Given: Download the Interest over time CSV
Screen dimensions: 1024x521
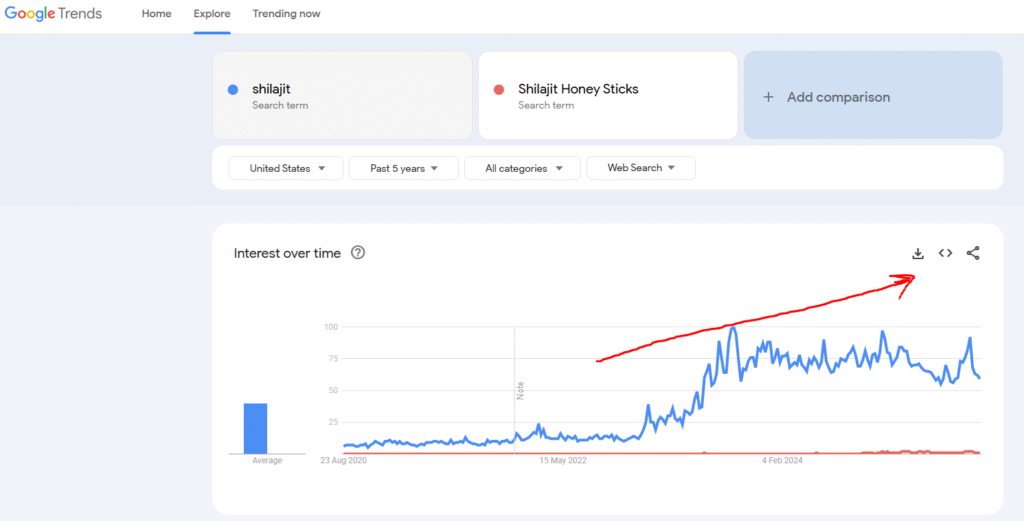Looking at the screenshot, I should click(918, 253).
